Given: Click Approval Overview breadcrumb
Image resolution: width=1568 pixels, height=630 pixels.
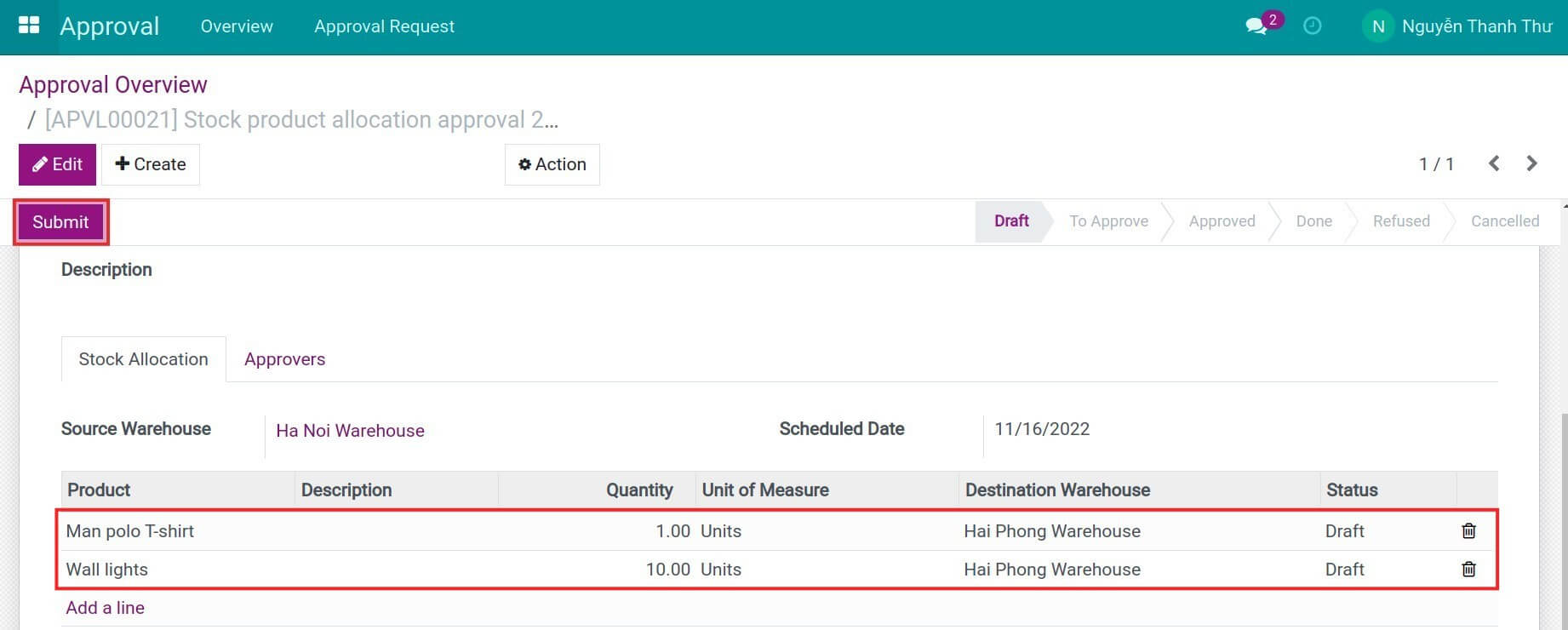Looking at the screenshot, I should point(113,85).
